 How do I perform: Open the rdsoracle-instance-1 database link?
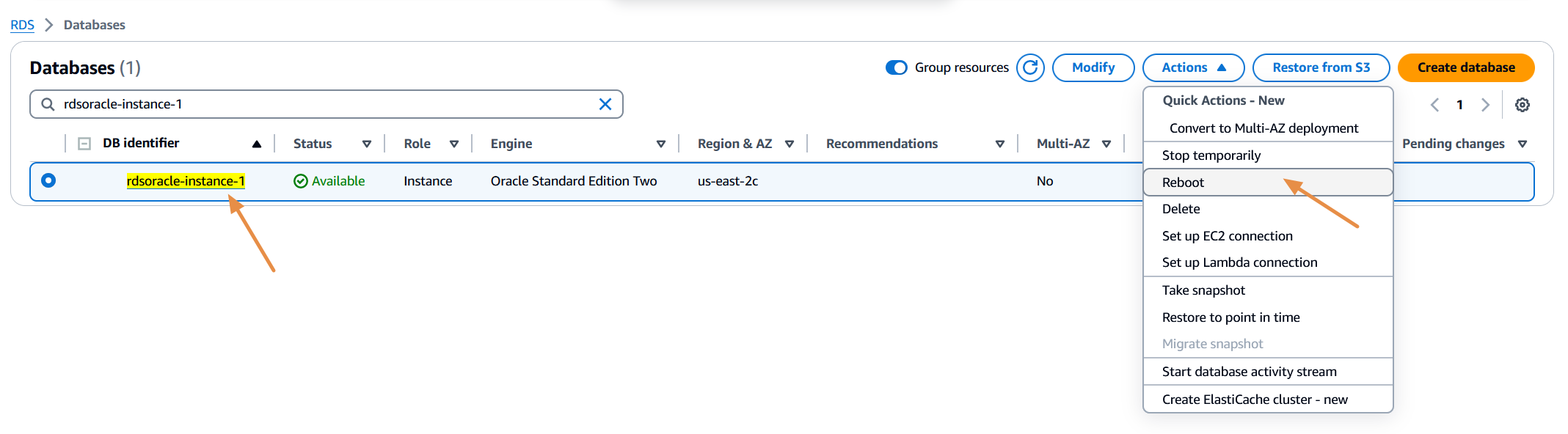186,181
